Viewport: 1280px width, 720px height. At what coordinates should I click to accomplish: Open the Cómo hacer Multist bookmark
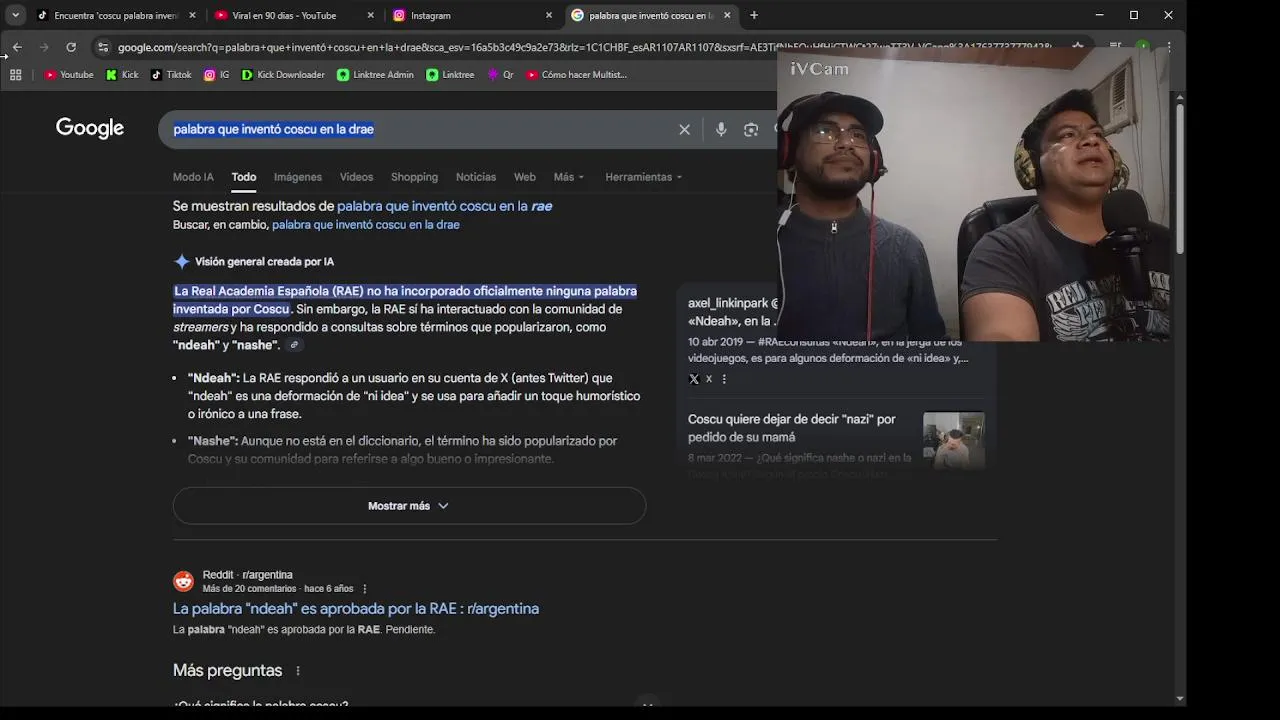tap(576, 75)
